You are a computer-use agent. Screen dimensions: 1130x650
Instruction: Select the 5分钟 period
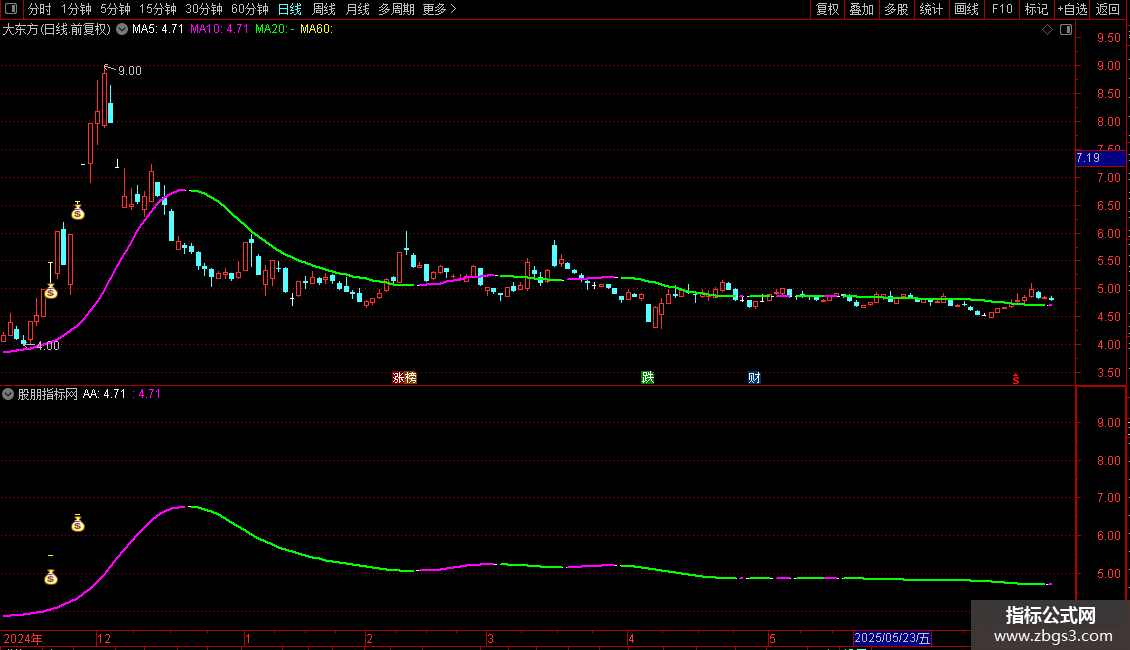[x=115, y=9]
